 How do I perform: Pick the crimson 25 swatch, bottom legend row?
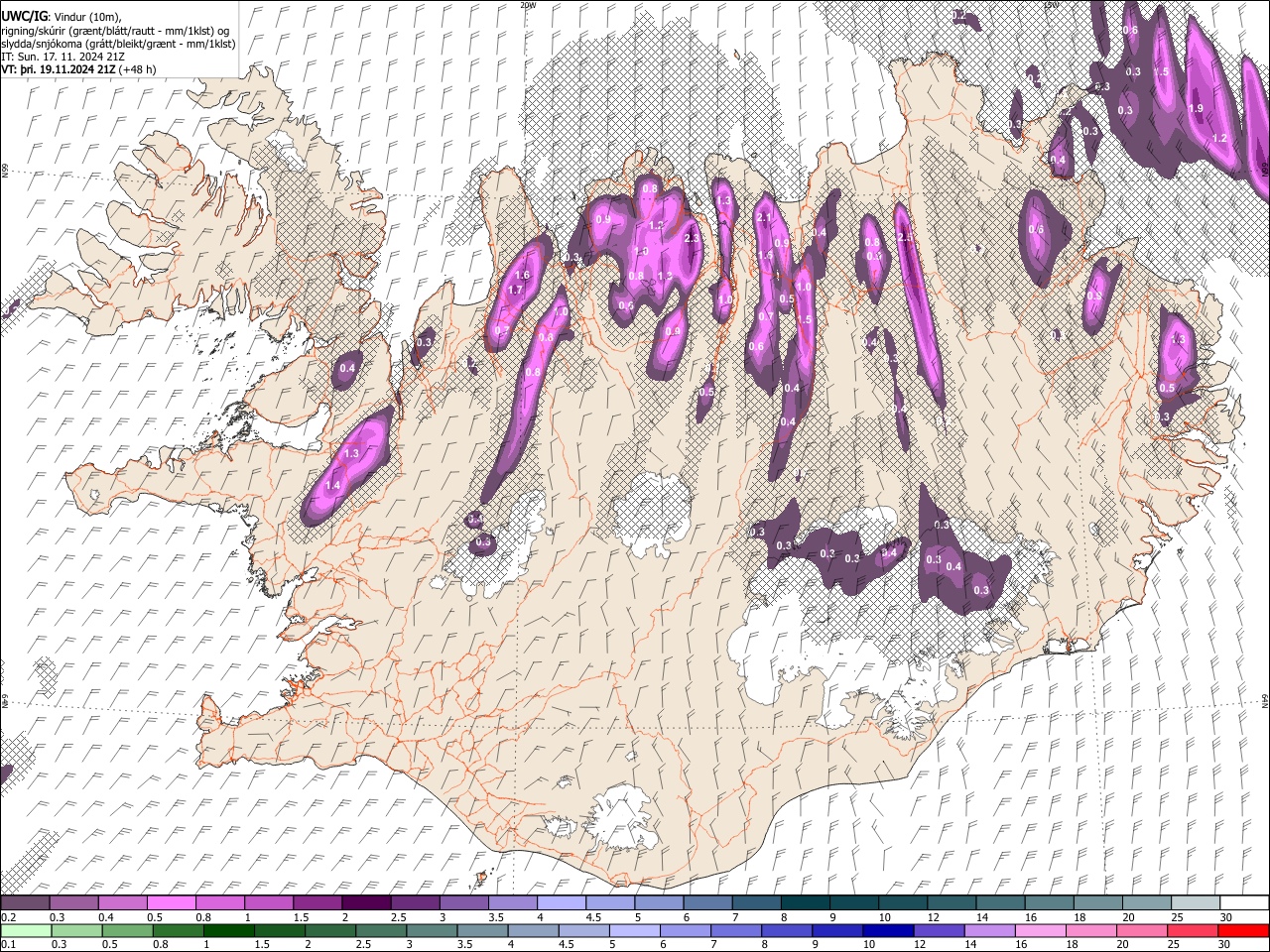click(x=1192, y=930)
